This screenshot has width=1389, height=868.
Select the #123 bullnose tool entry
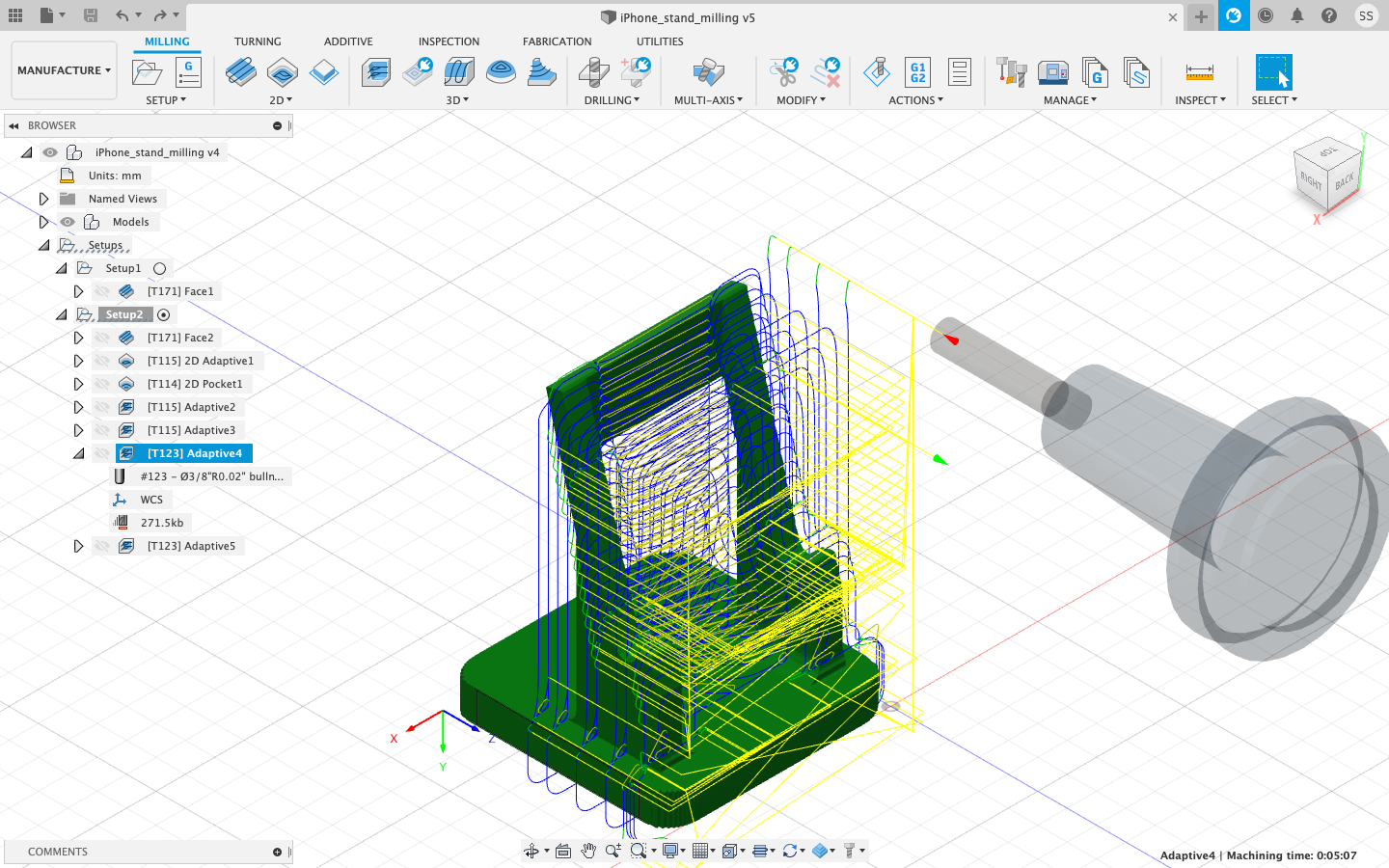(212, 476)
